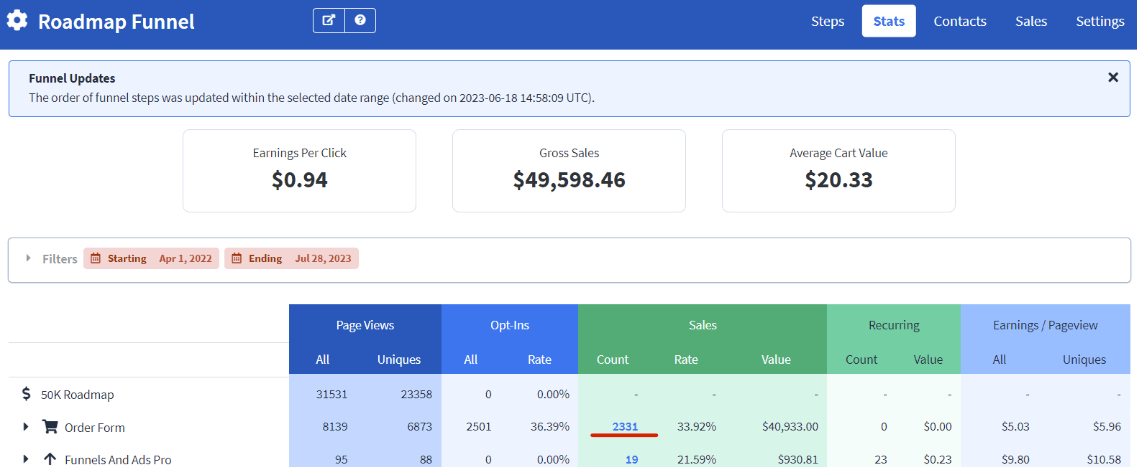Viewport: 1137px width, 467px height.
Task: Click the 19 sales count link
Action: click(632, 459)
